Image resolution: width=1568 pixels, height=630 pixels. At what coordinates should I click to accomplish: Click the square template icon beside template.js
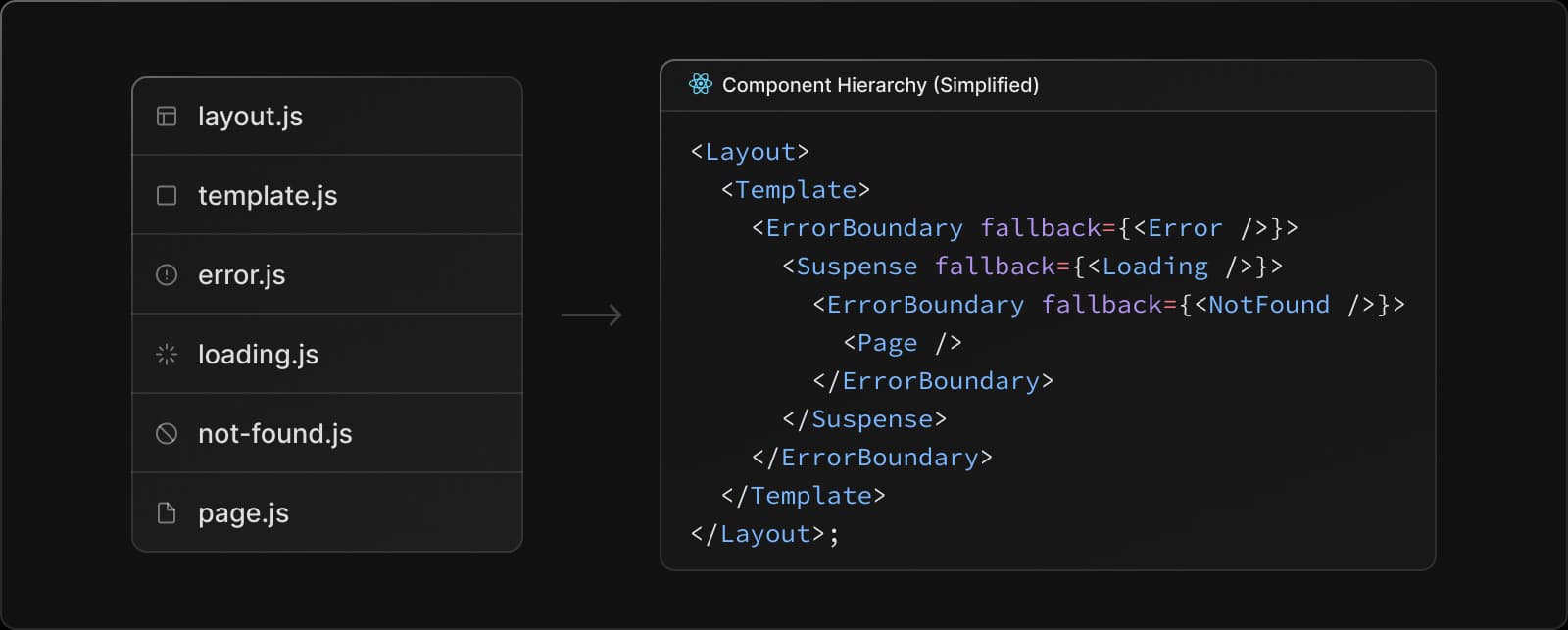(167, 196)
